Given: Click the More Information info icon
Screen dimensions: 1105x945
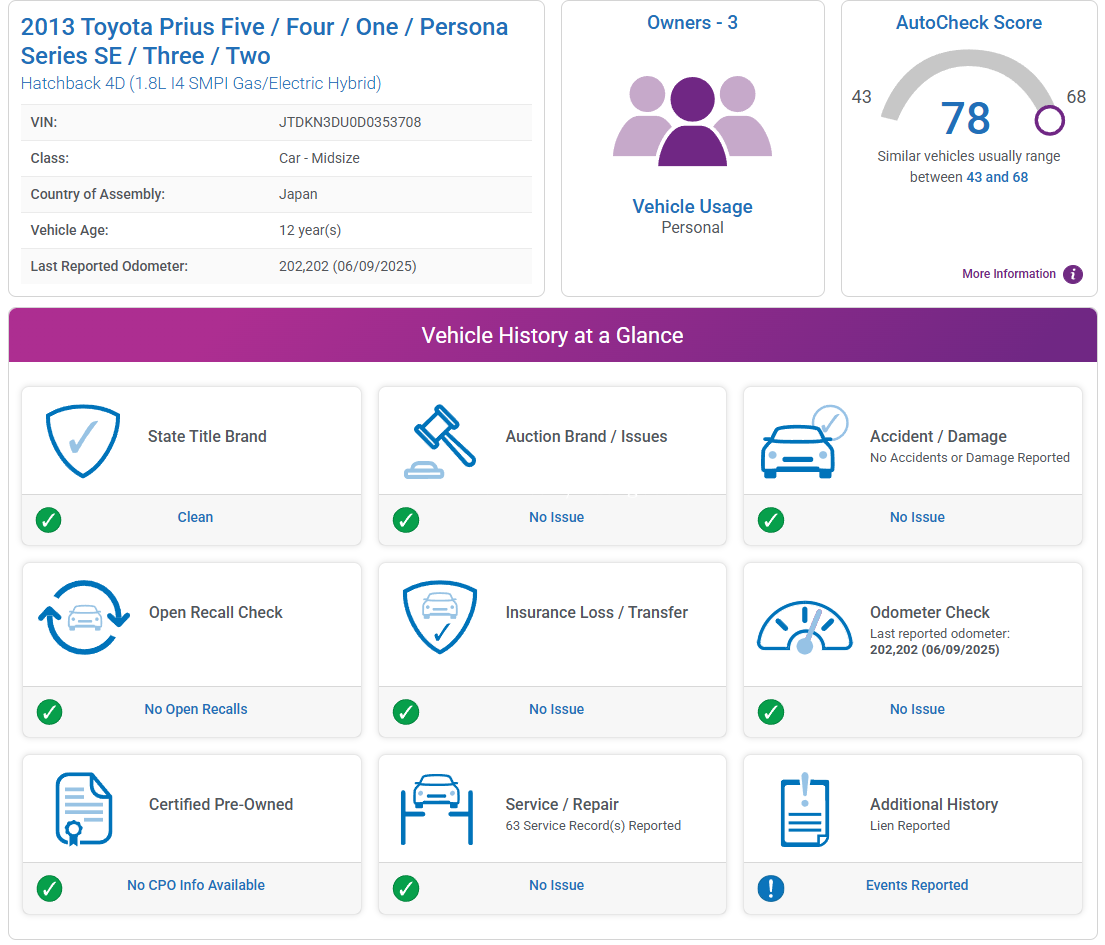Looking at the screenshot, I should 1073,274.
